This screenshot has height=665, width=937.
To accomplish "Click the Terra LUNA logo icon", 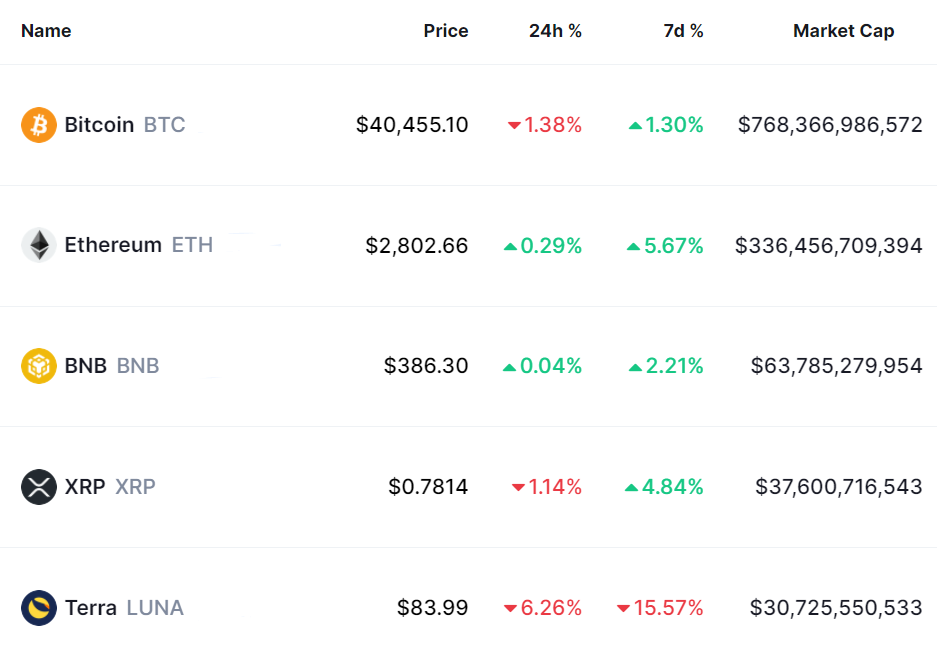I will (x=39, y=608).
